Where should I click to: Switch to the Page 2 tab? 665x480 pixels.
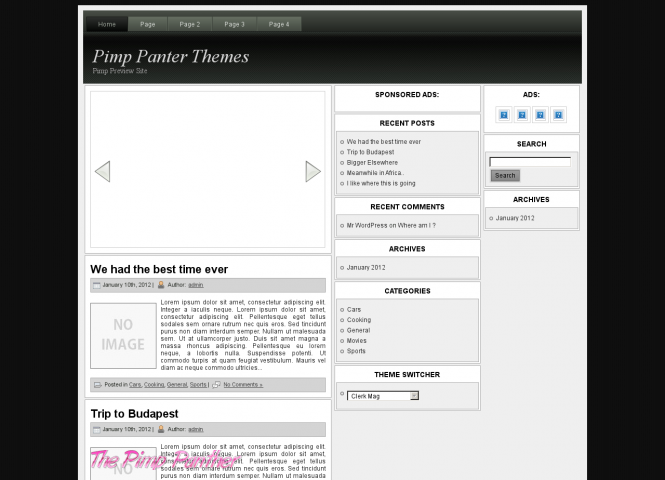[190, 24]
